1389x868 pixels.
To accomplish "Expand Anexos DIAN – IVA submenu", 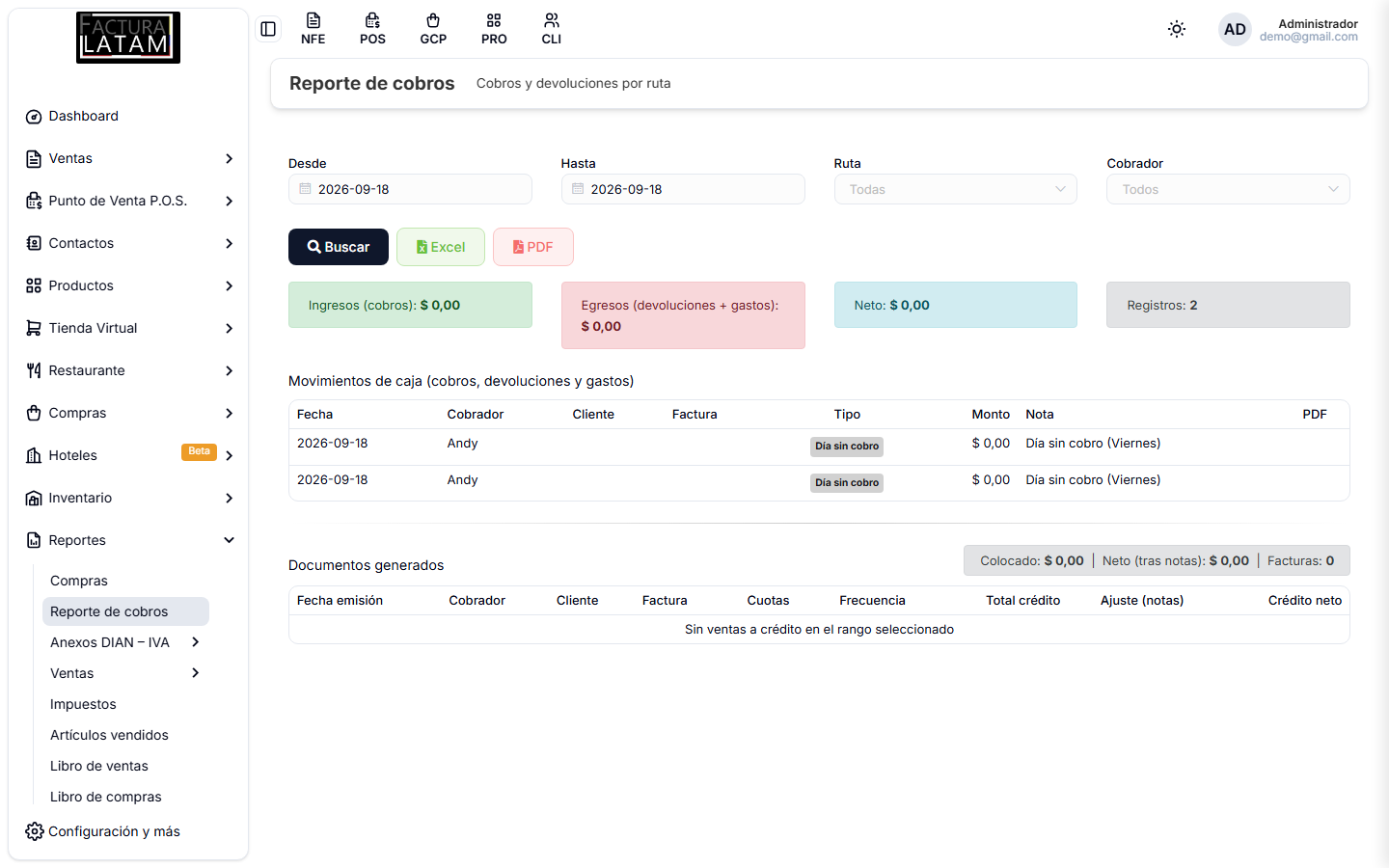I will tap(125, 642).
